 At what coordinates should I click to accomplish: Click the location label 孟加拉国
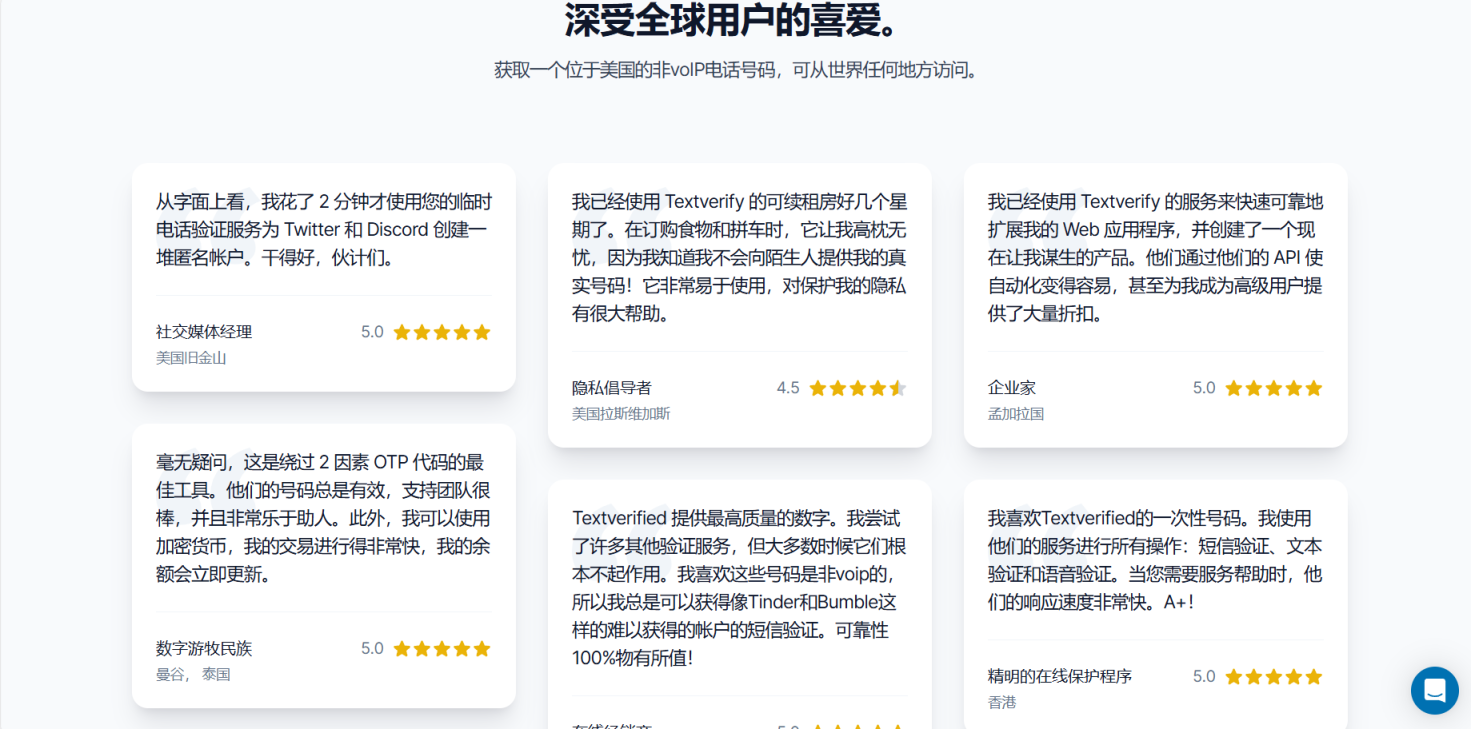coord(1016,414)
